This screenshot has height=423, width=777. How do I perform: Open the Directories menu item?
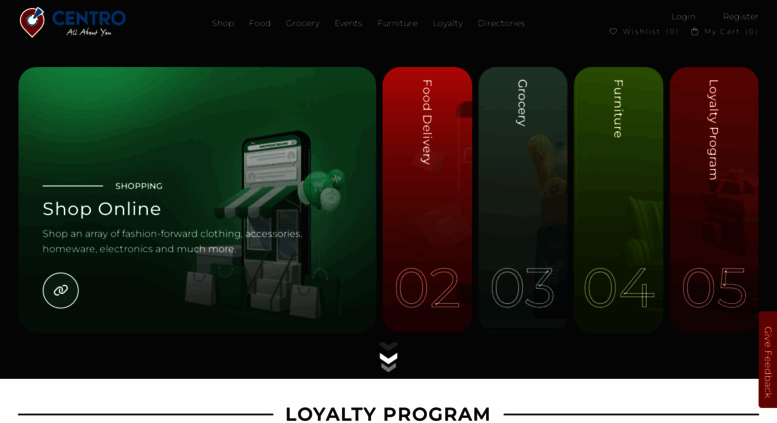pyautogui.click(x=501, y=23)
